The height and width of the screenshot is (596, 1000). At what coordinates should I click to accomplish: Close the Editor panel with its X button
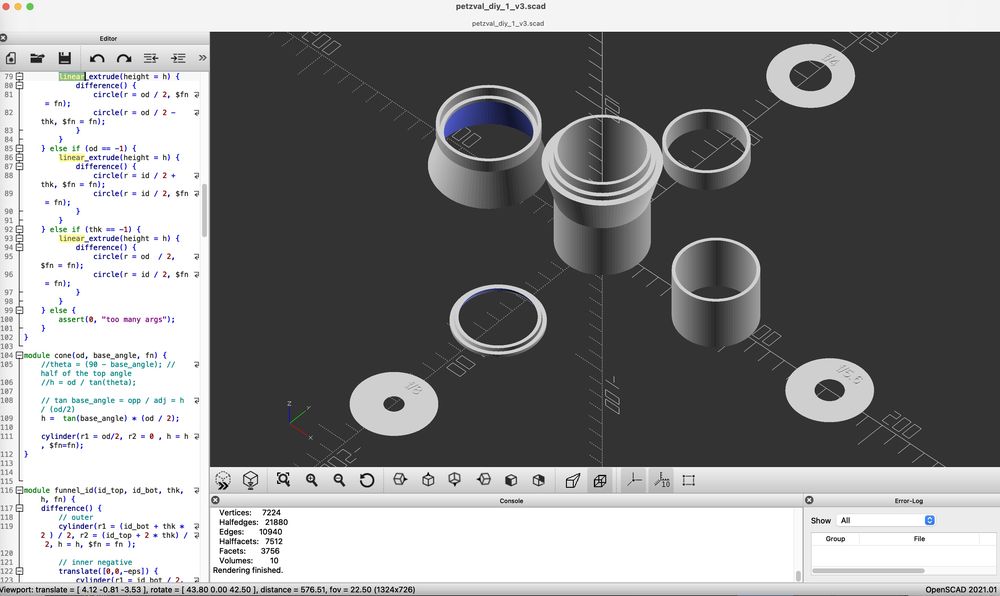point(4,38)
